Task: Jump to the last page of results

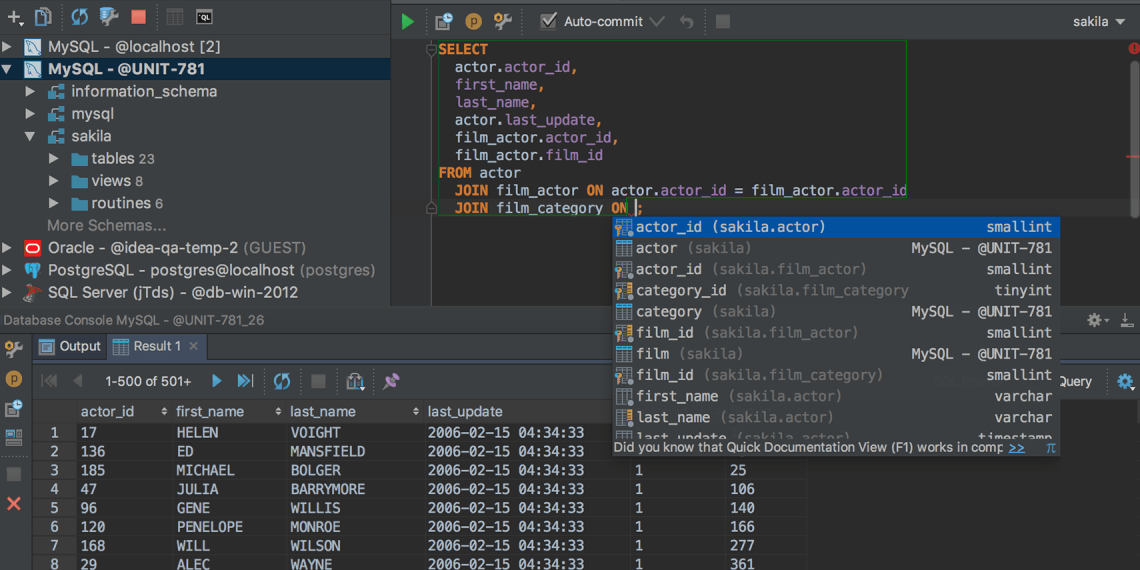Action: point(245,381)
